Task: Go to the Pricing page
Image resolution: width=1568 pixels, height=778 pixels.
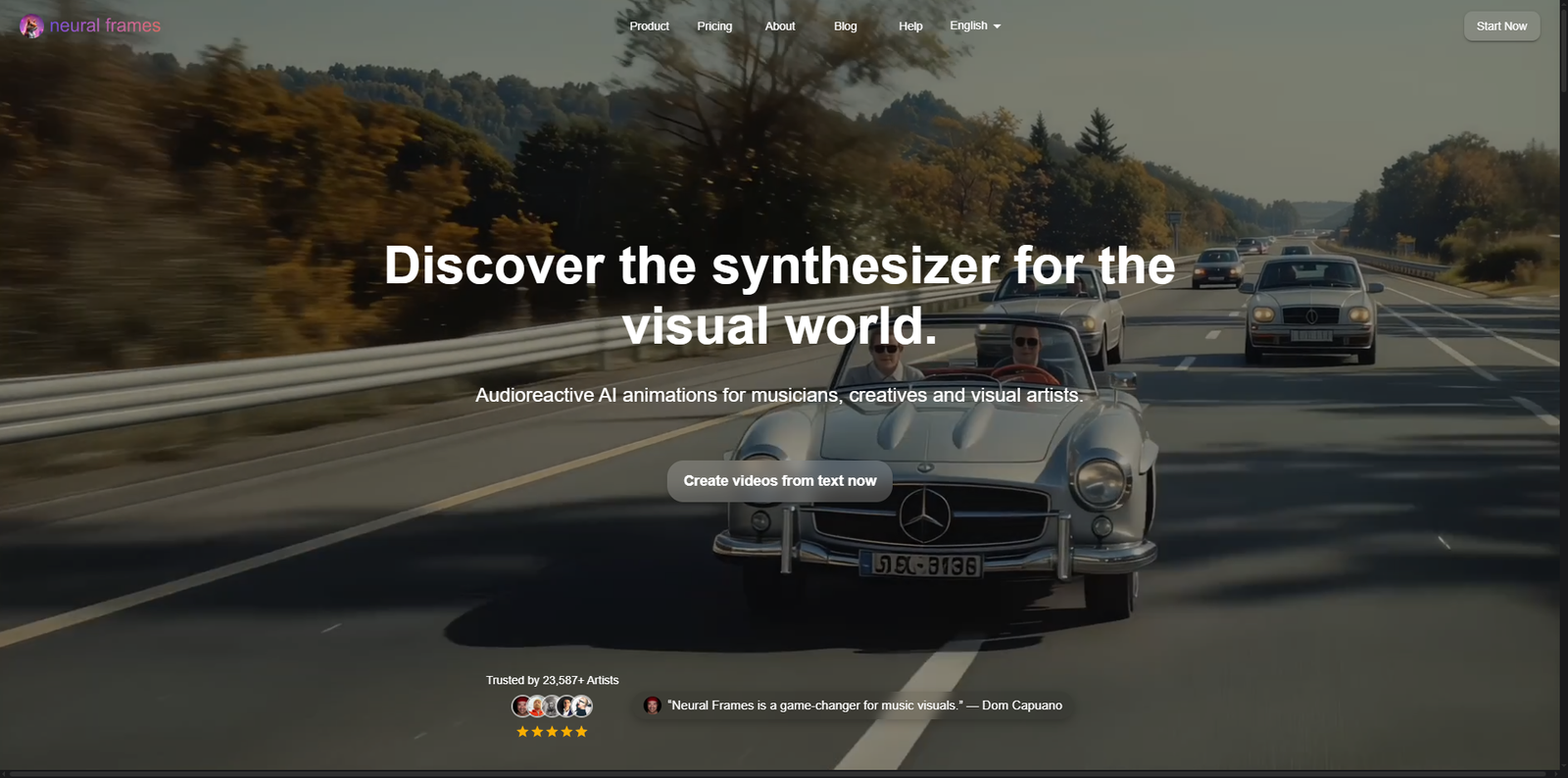Action: pyautogui.click(x=714, y=26)
